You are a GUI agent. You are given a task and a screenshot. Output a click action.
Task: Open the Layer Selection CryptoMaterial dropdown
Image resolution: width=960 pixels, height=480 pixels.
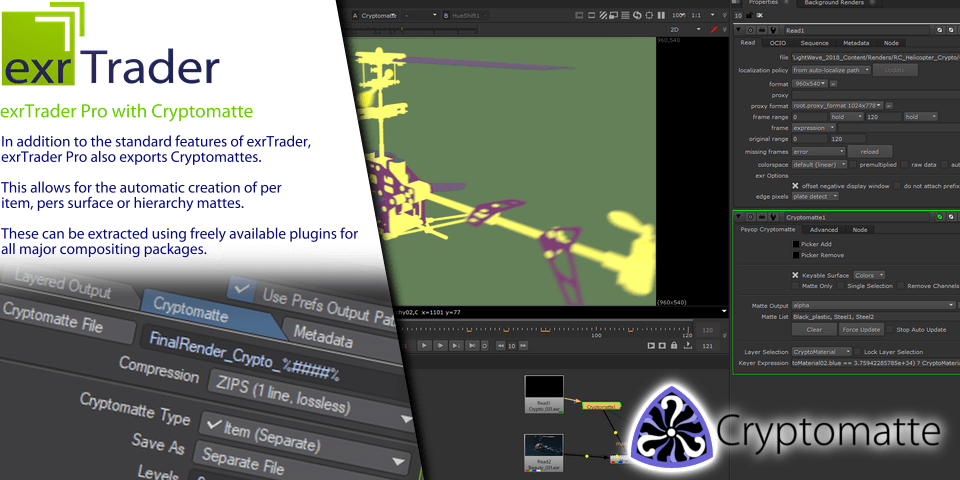822,352
